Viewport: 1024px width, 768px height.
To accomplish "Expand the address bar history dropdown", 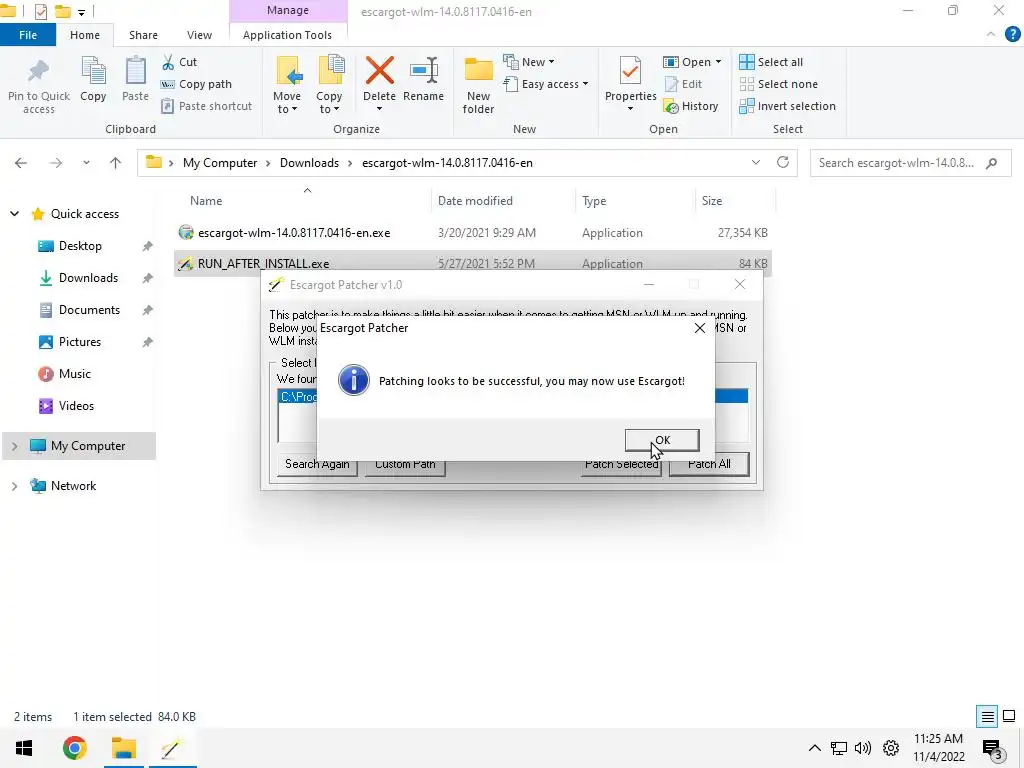I will (756, 163).
